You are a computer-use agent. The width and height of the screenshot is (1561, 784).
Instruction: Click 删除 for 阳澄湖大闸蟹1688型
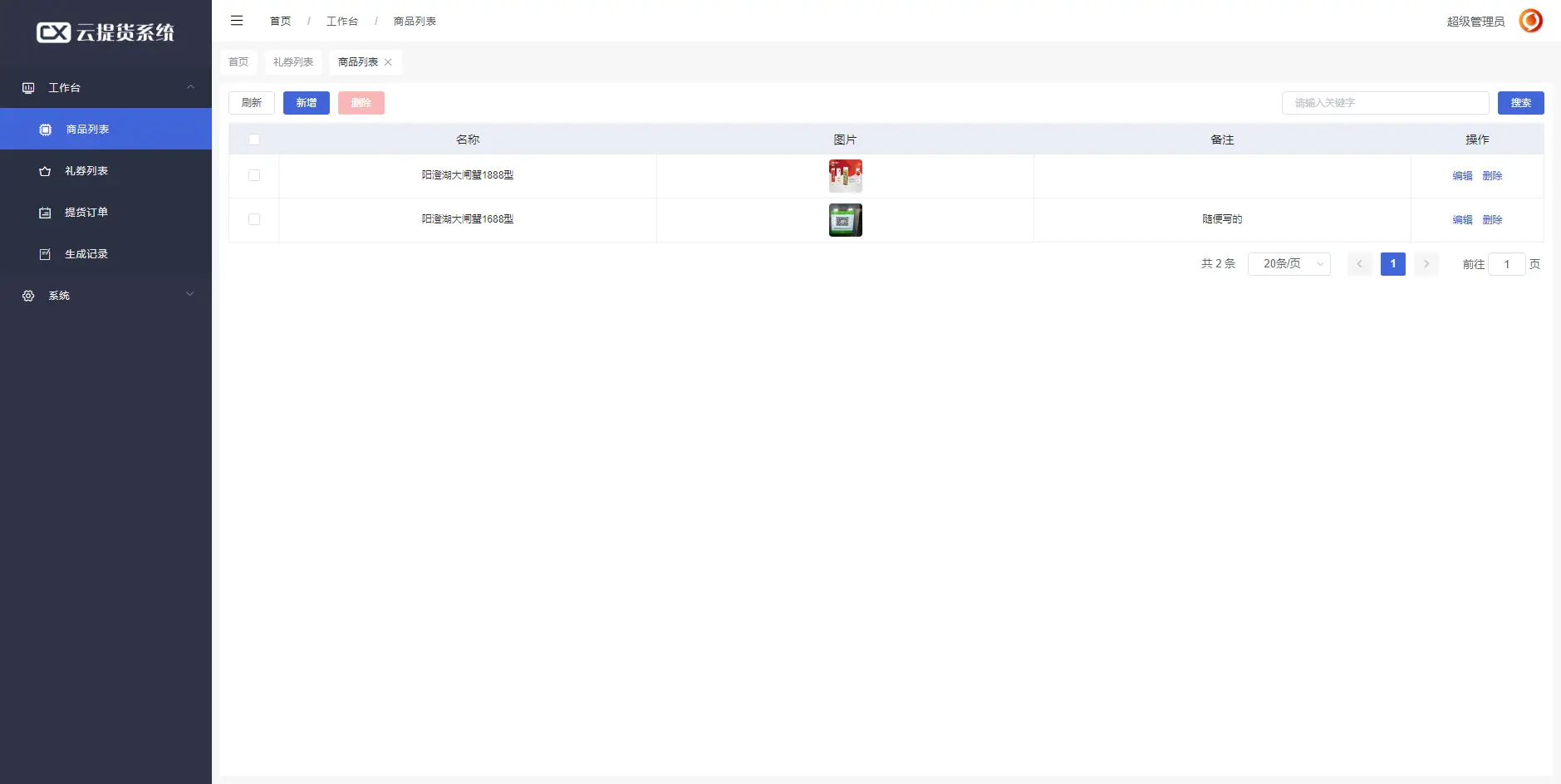1492,220
